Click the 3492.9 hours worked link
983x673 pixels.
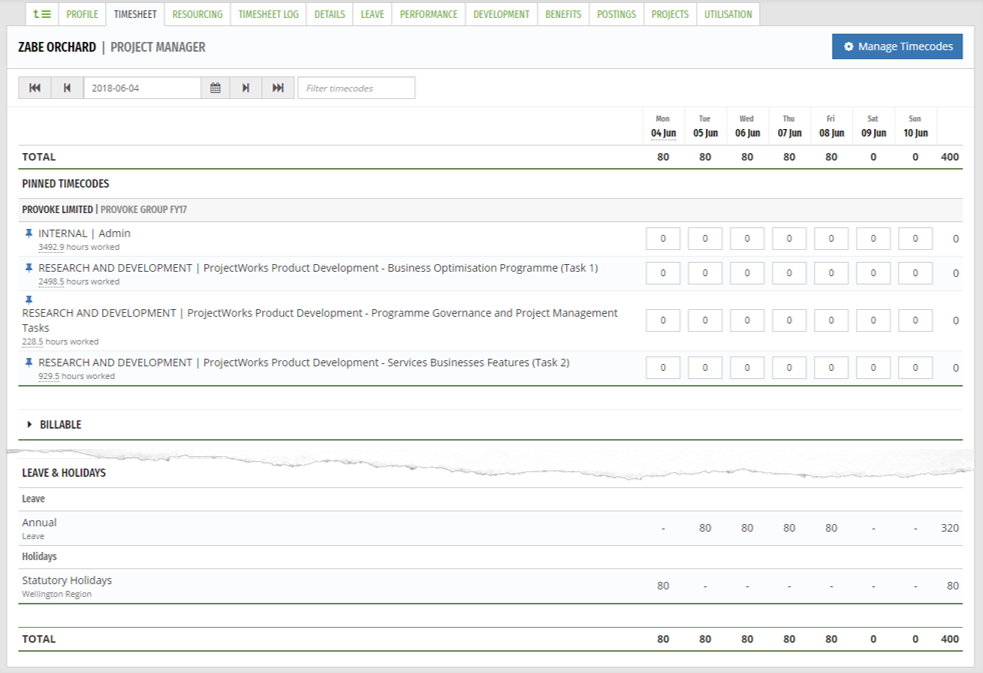point(78,247)
